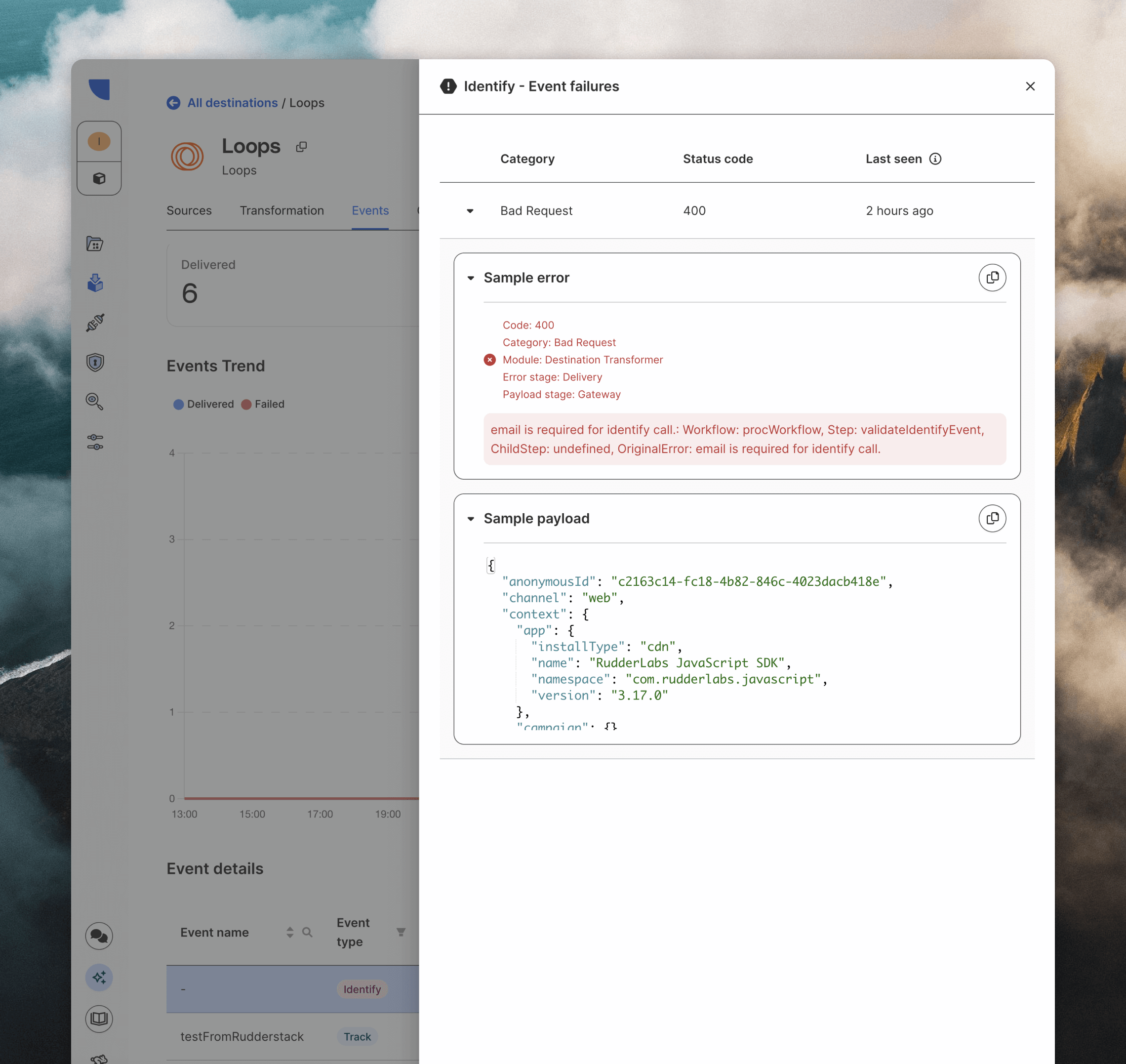Click the Delivered count card
This screenshot has width=1126, height=1064.
tap(292, 285)
